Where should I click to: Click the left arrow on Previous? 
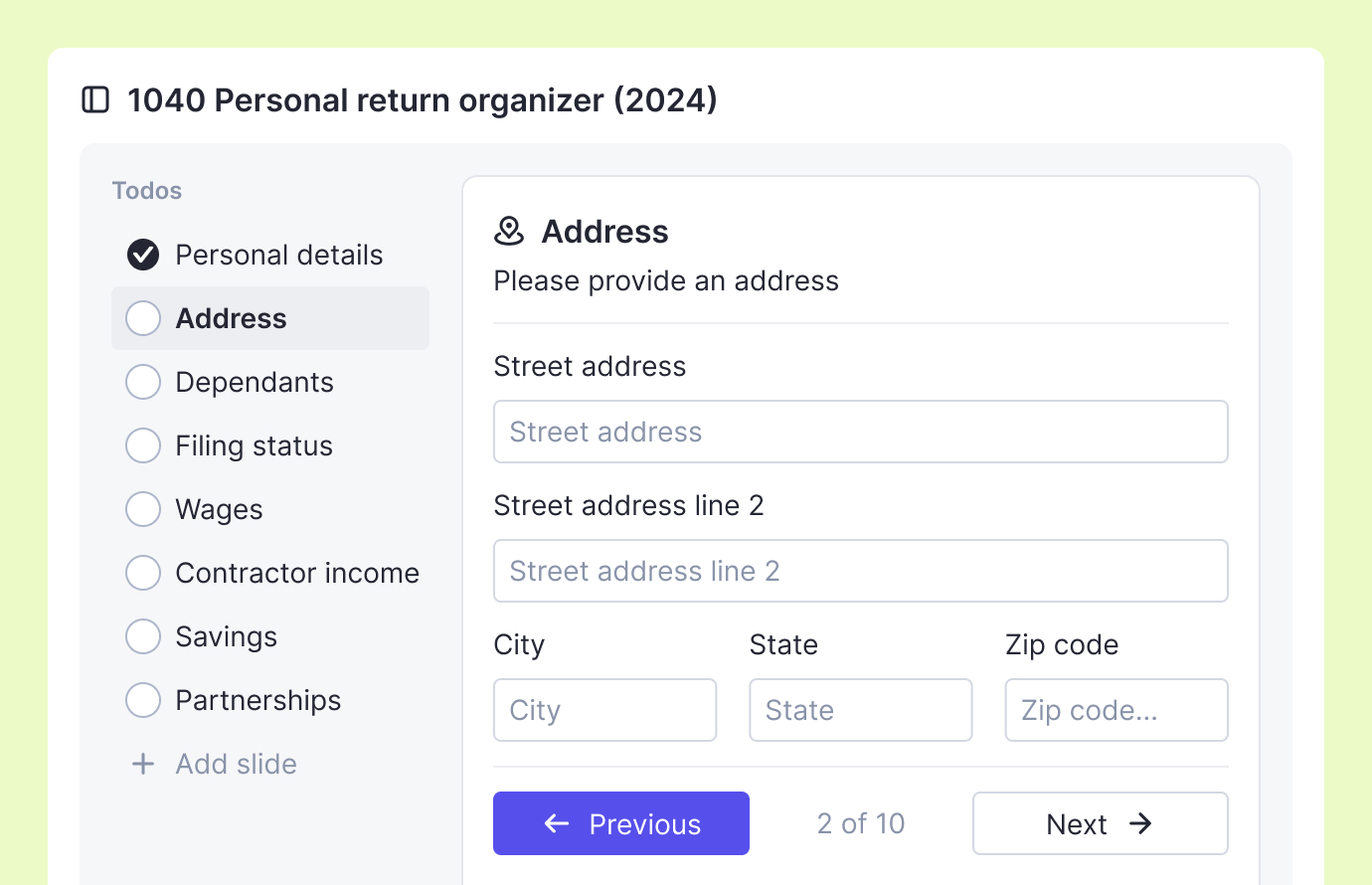tap(557, 823)
